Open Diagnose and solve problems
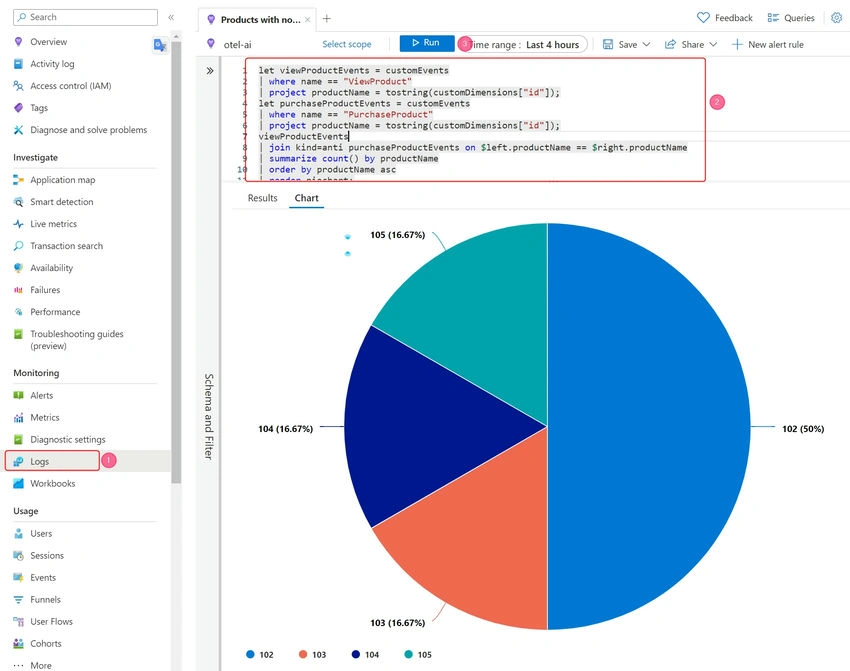This screenshot has width=850, height=671. tap(88, 130)
